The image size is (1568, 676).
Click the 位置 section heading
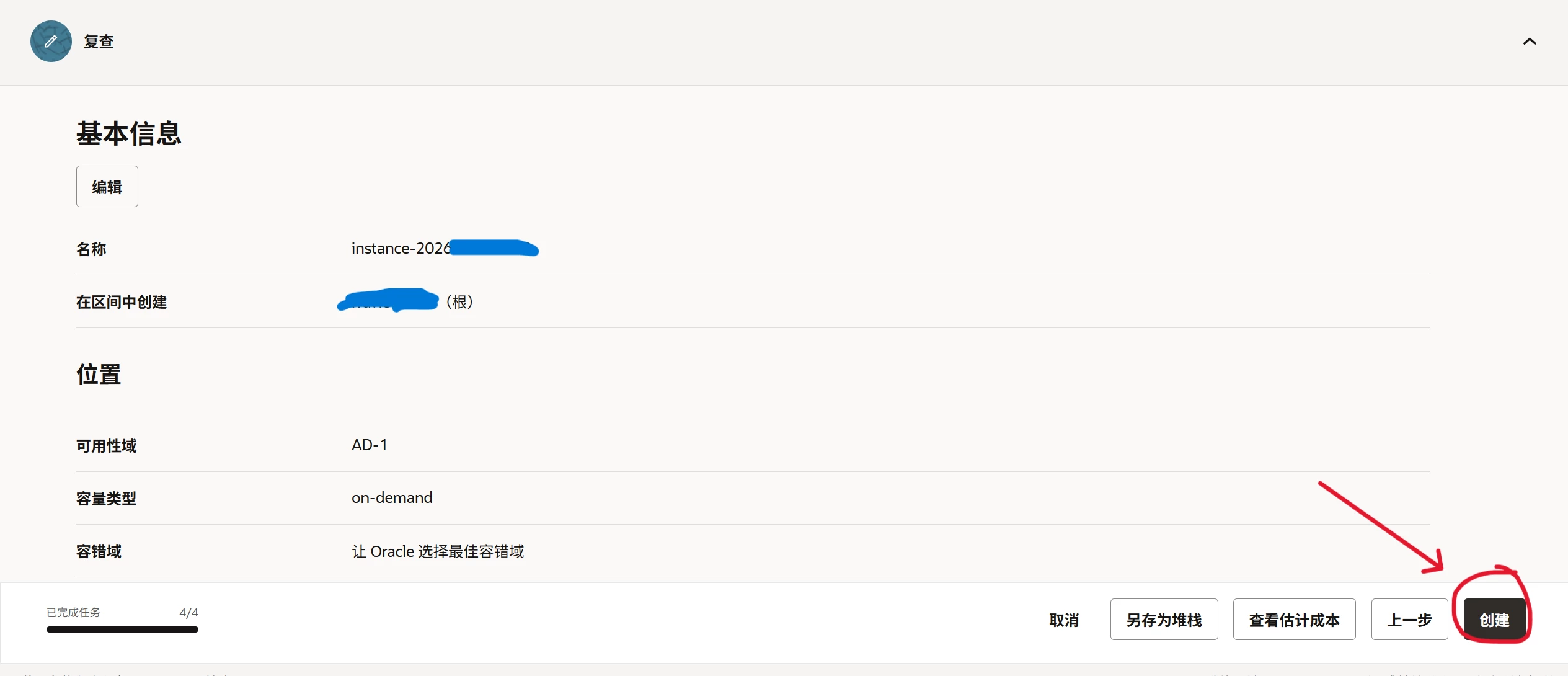pos(99,375)
